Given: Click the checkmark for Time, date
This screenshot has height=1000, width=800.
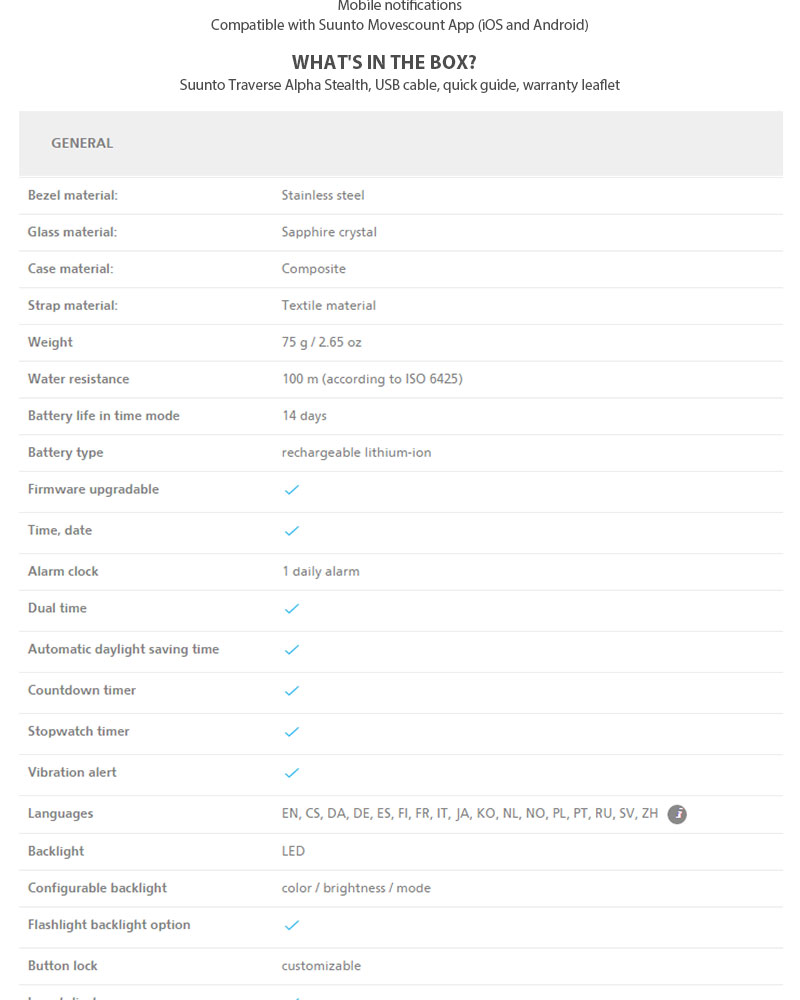Looking at the screenshot, I should click(292, 531).
